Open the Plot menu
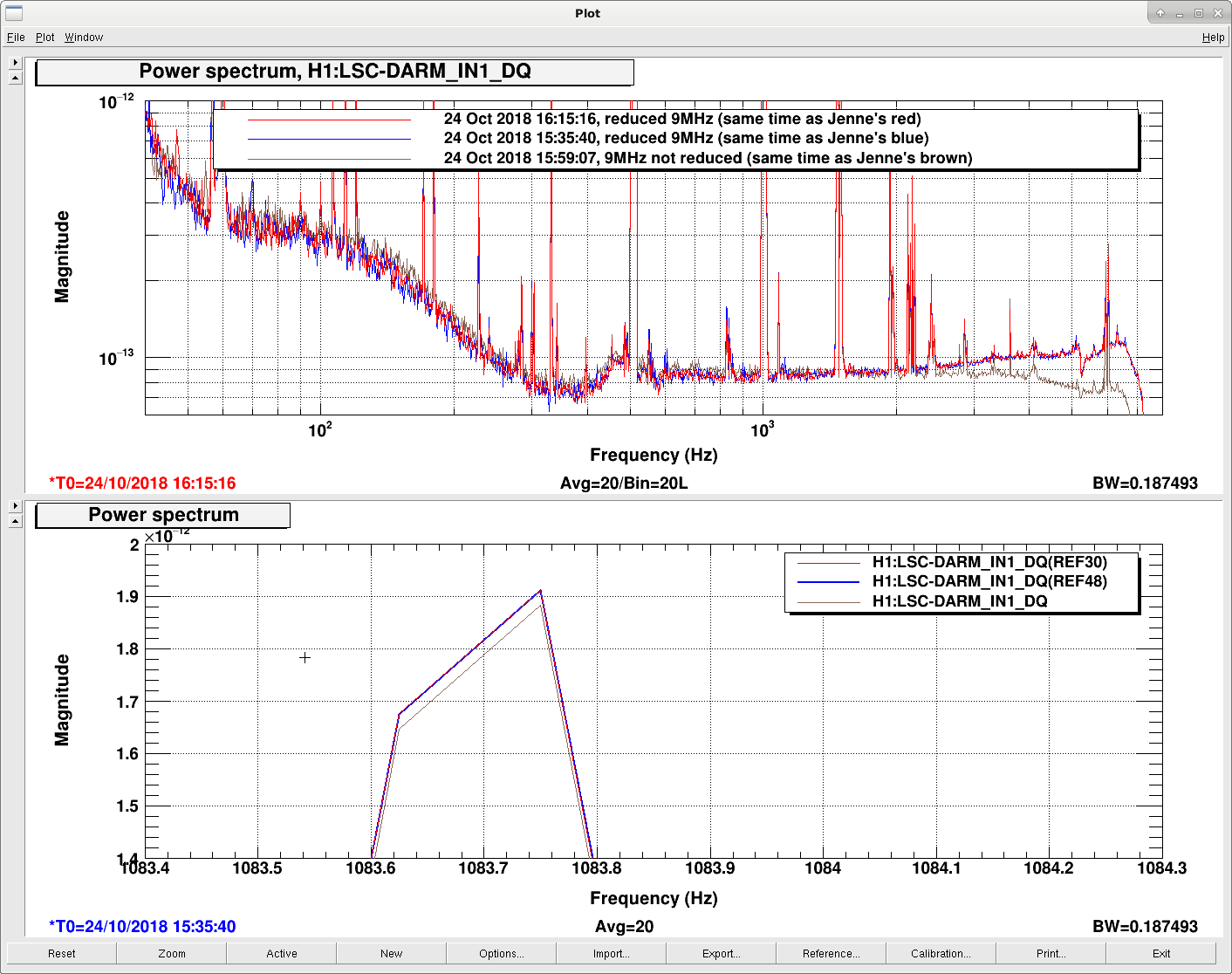1232x974 pixels. click(44, 38)
